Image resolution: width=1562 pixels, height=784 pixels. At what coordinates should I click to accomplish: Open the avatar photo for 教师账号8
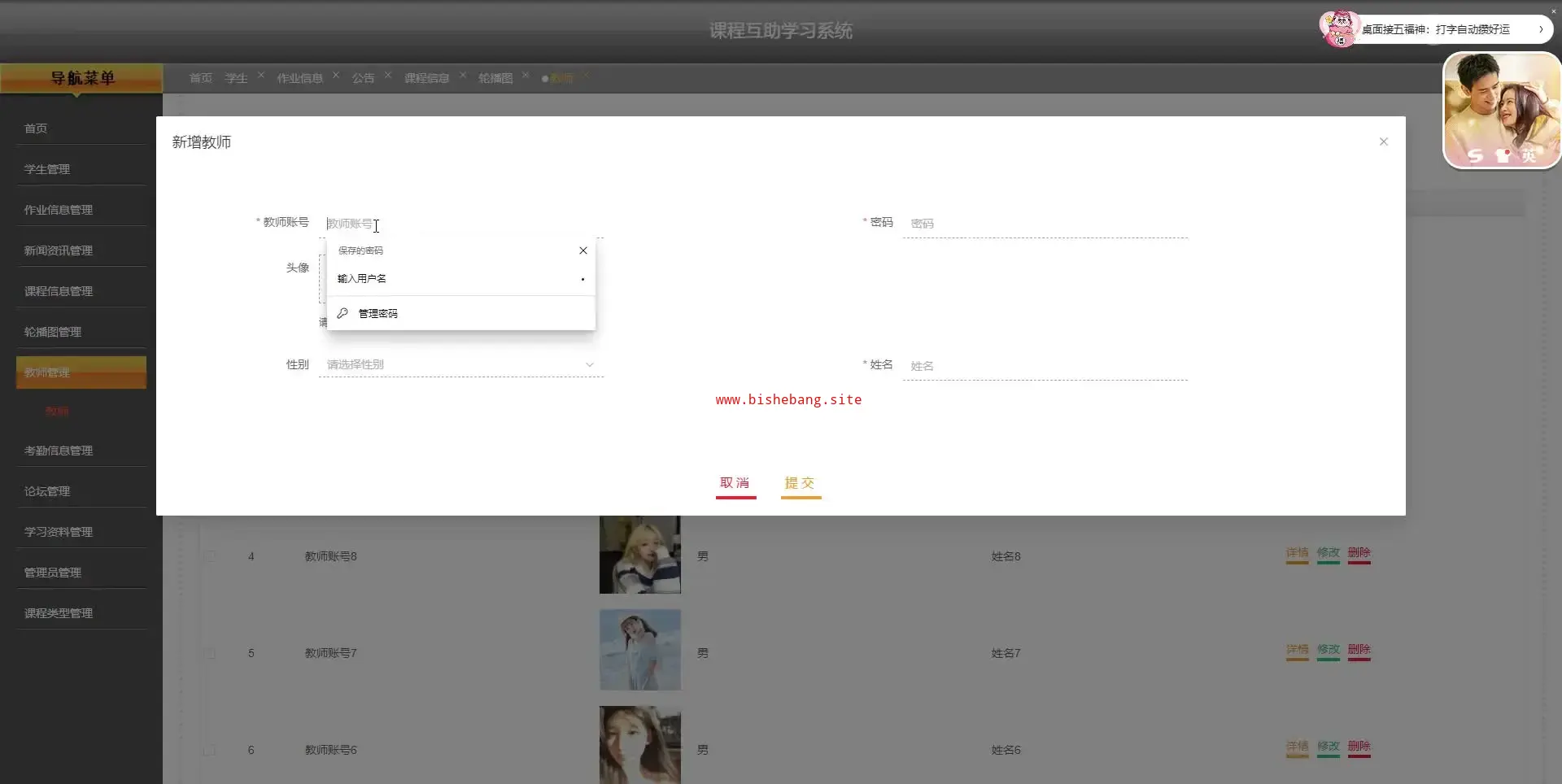tap(640, 555)
